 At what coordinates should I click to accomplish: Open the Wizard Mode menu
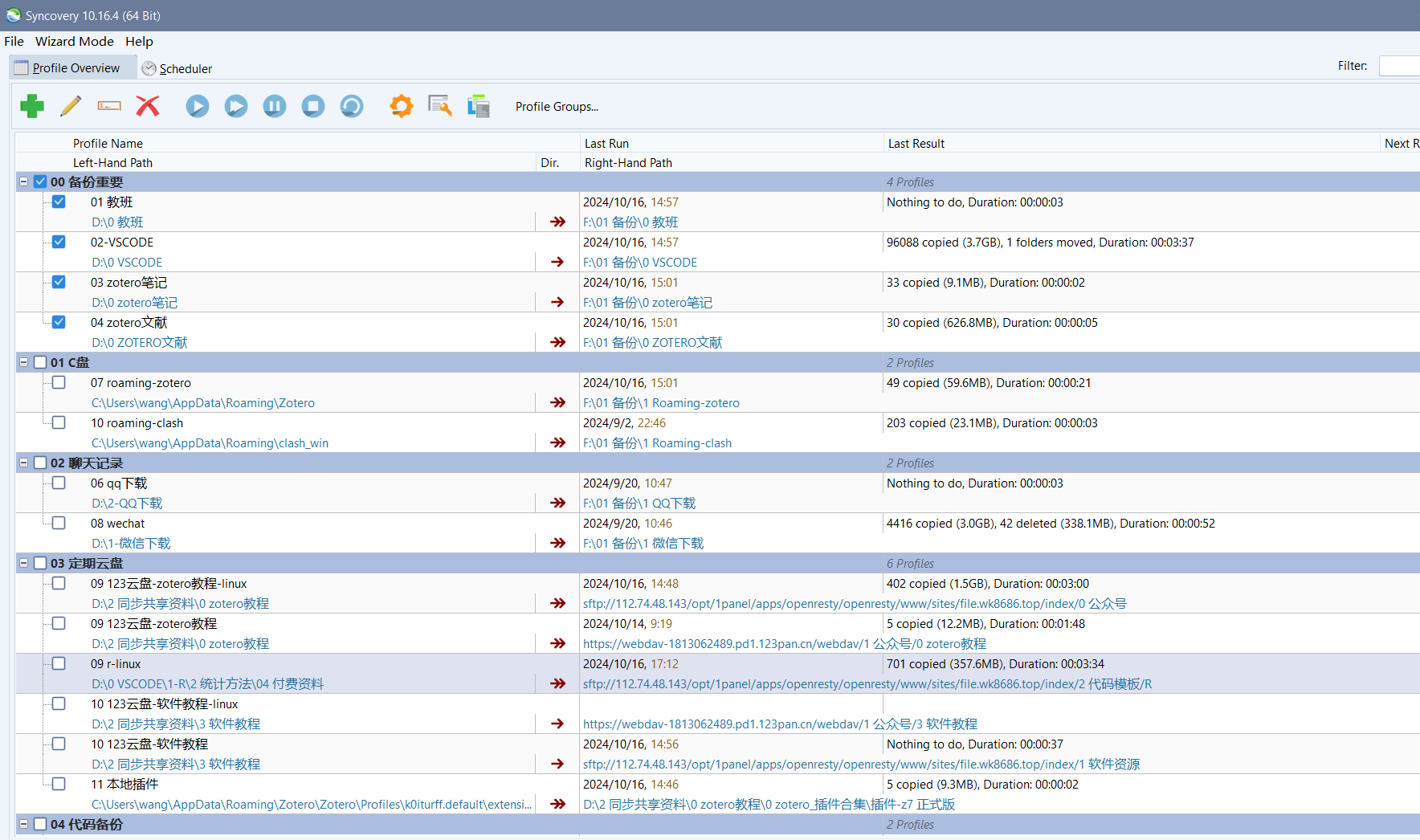[75, 41]
